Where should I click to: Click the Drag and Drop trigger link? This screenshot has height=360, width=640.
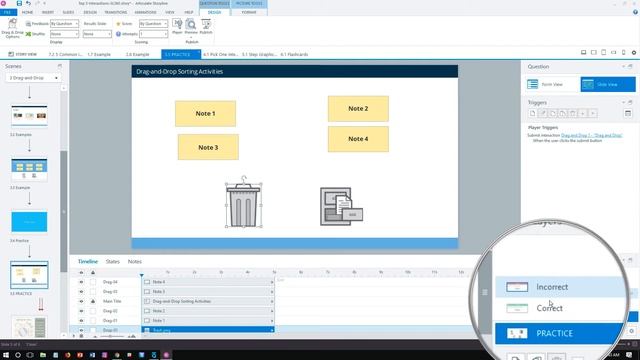click(591, 135)
